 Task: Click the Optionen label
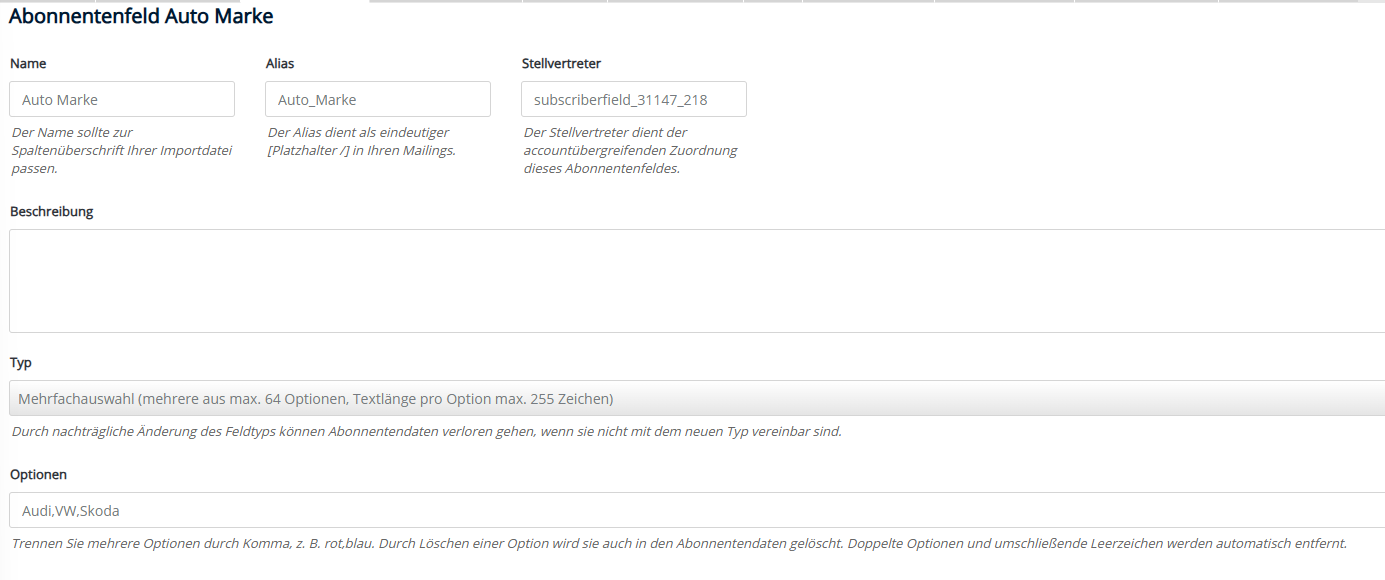pyautogui.click(x=38, y=475)
